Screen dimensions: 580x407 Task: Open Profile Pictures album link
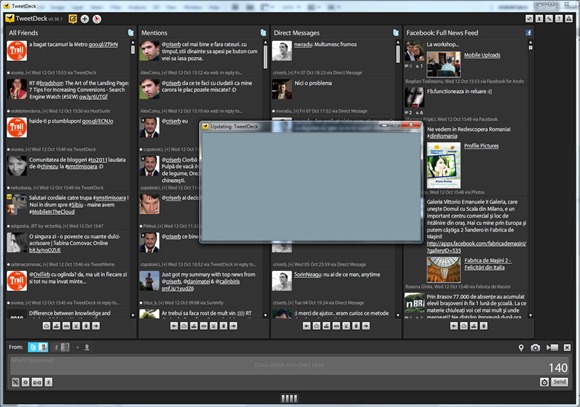click(x=481, y=146)
